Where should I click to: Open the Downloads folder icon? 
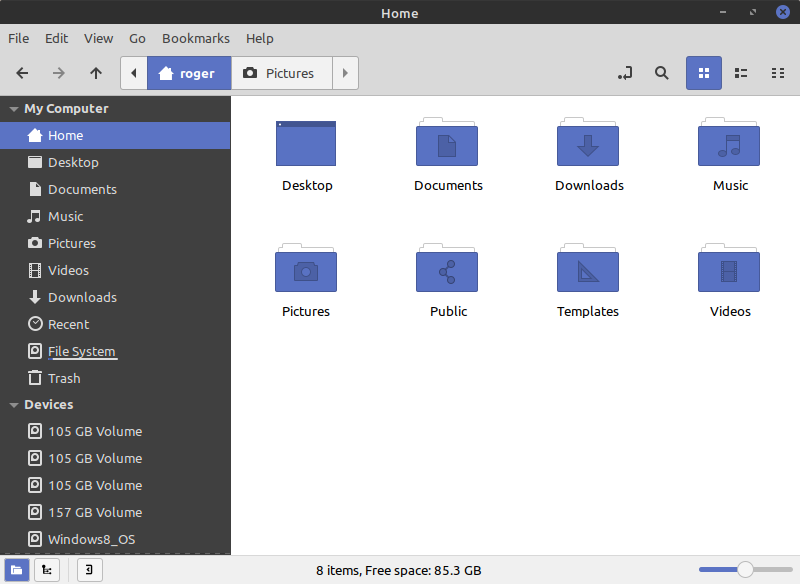(x=588, y=144)
